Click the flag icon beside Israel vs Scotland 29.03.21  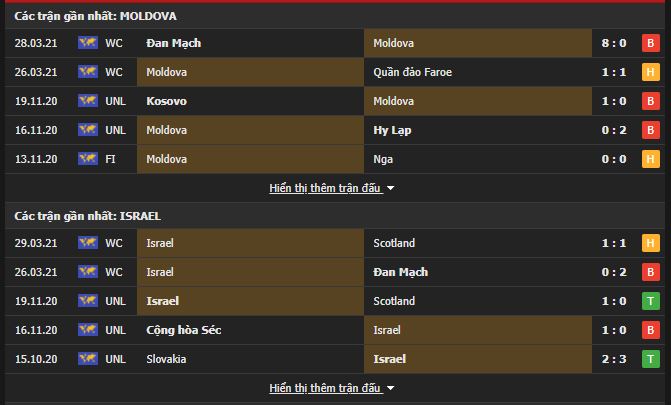87,243
